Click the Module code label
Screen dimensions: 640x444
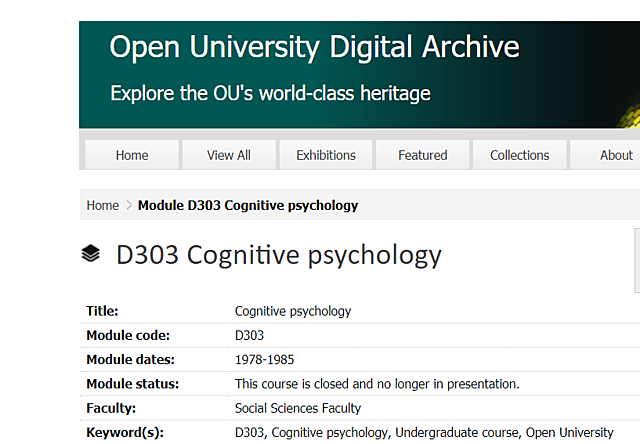tap(128, 335)
